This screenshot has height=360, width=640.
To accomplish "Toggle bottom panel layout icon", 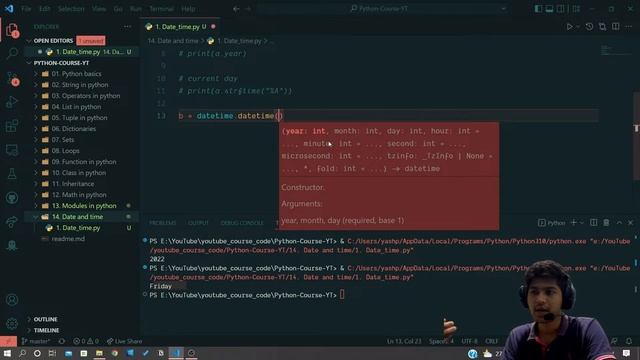I will [x=549, y=9].
